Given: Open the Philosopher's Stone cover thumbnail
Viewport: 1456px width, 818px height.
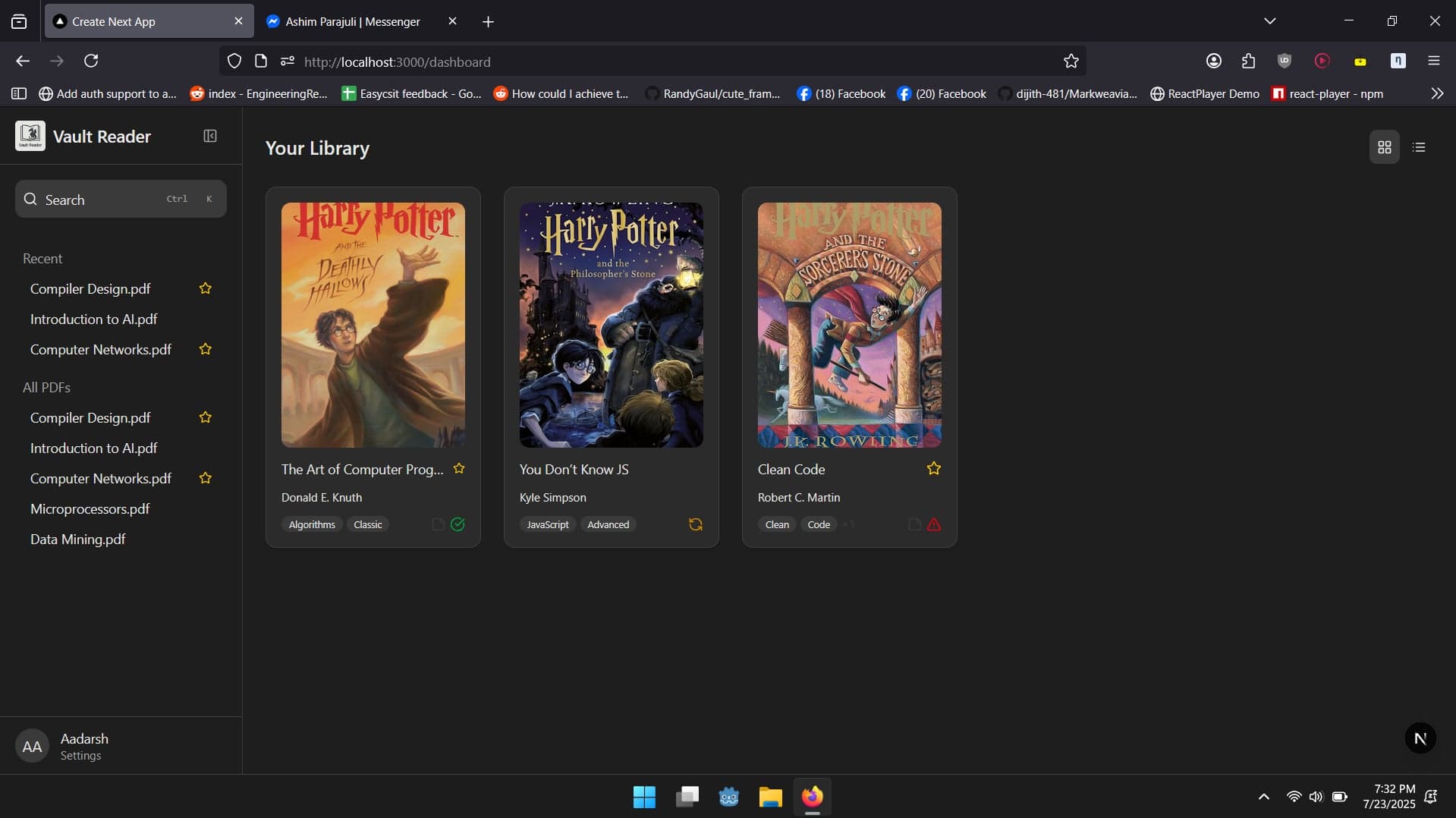Looking at the screenshot, I should [x=612, y=325].
